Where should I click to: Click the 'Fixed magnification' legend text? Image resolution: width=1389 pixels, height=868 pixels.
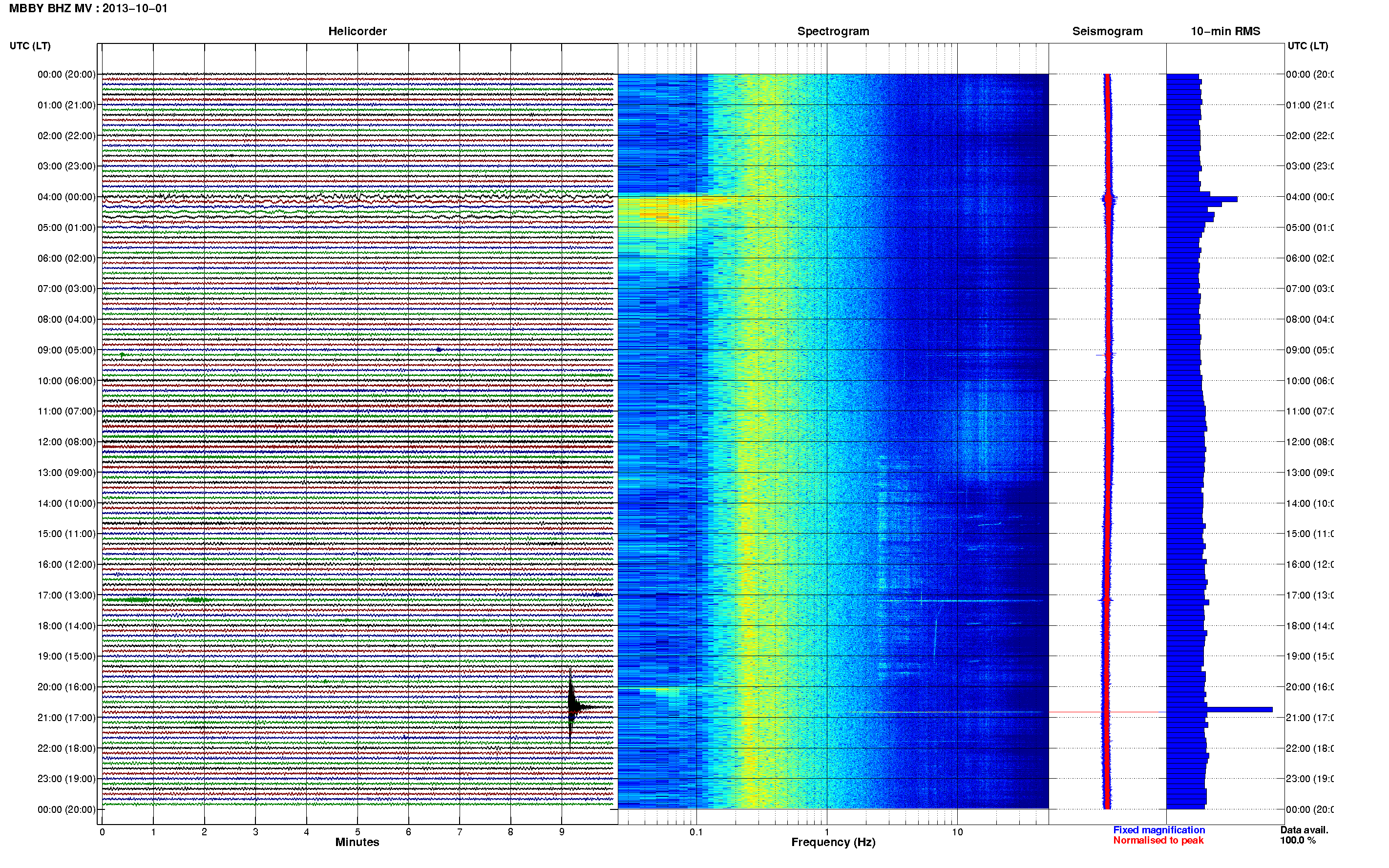[1159, 830]
